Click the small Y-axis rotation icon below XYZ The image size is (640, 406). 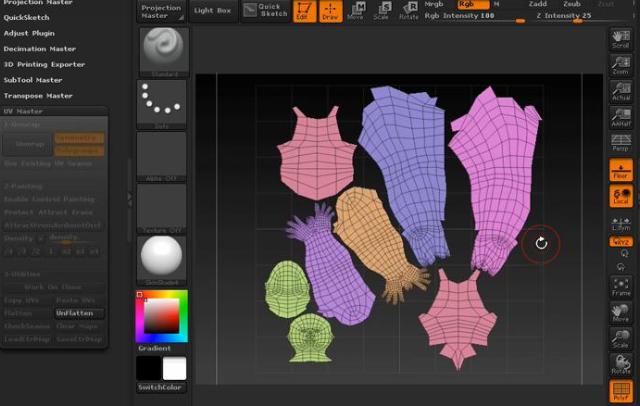[624, 254]
